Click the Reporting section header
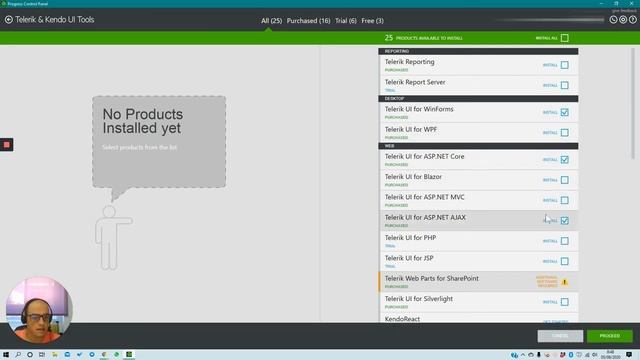640x360 pixels. (x=478, y=51)
